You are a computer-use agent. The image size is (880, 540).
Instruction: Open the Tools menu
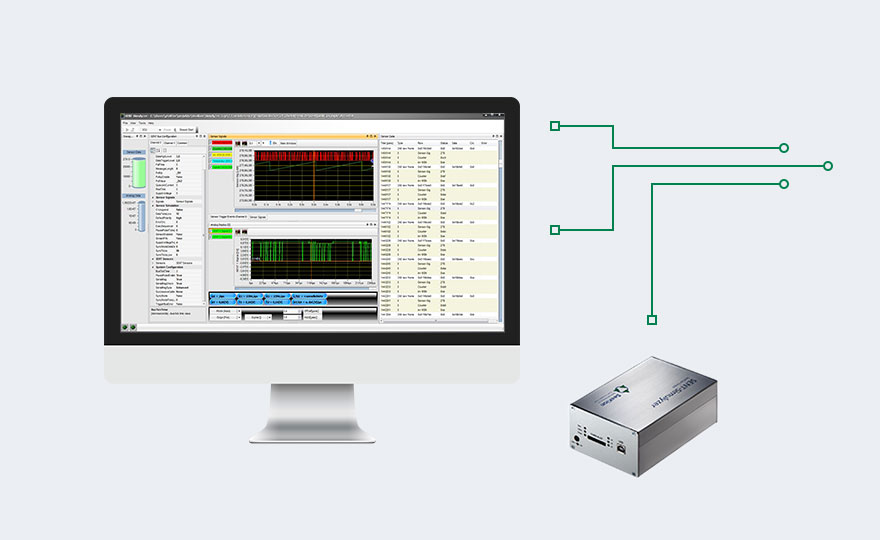click(x=142, y=123)
